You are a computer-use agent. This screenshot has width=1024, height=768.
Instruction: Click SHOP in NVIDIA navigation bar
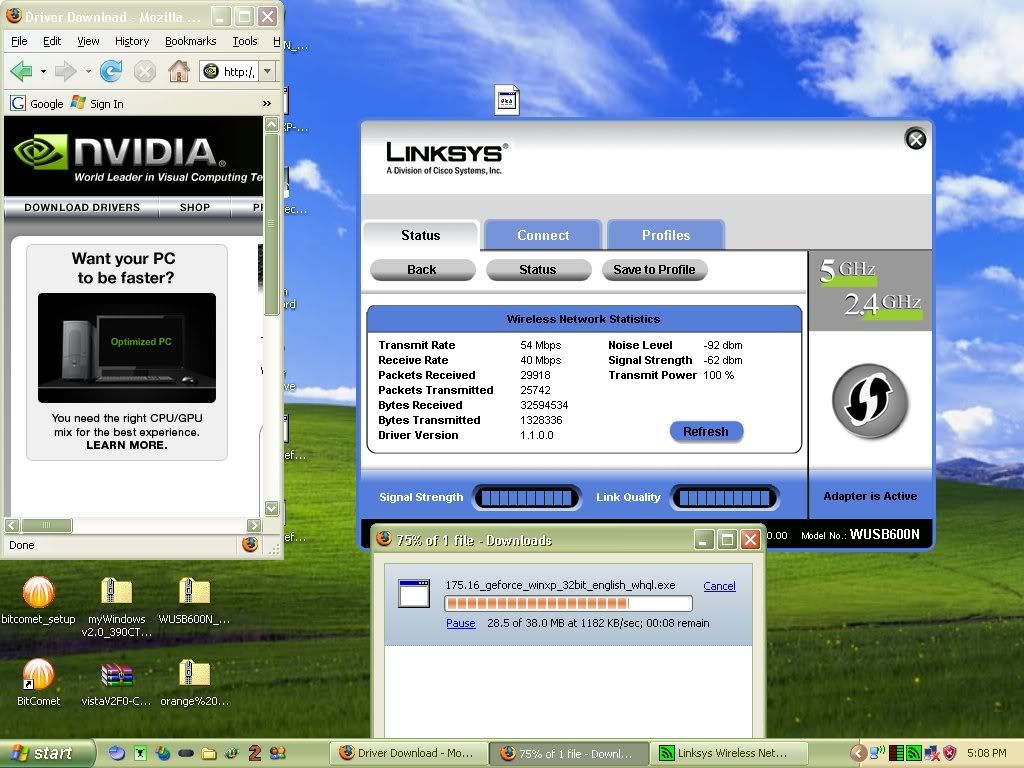coord(195,208)
